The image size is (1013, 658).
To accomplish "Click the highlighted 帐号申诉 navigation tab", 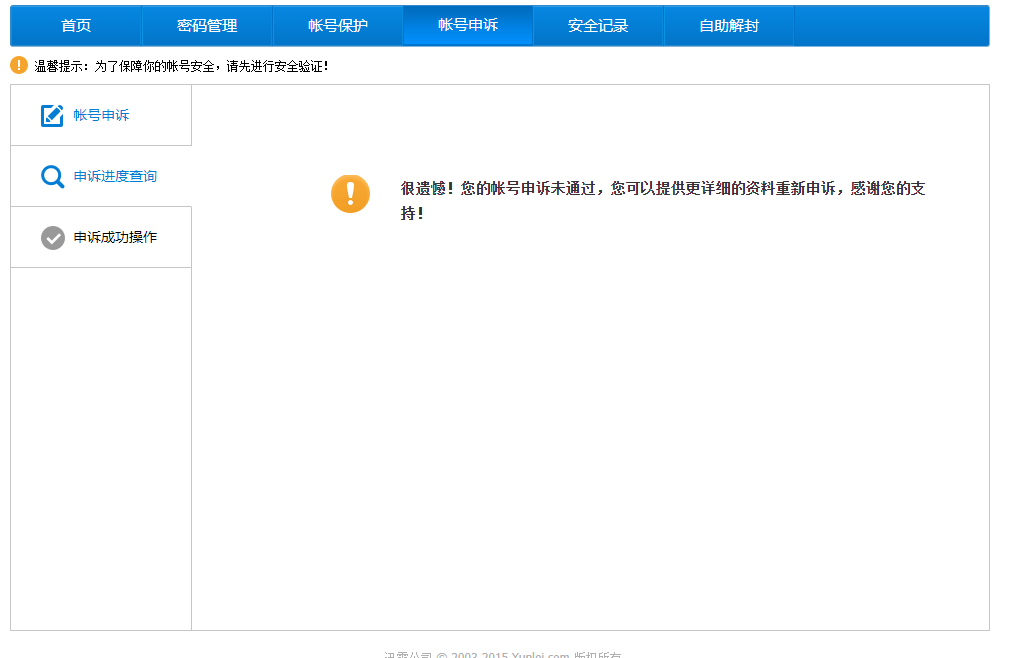I will coord(467,25).
